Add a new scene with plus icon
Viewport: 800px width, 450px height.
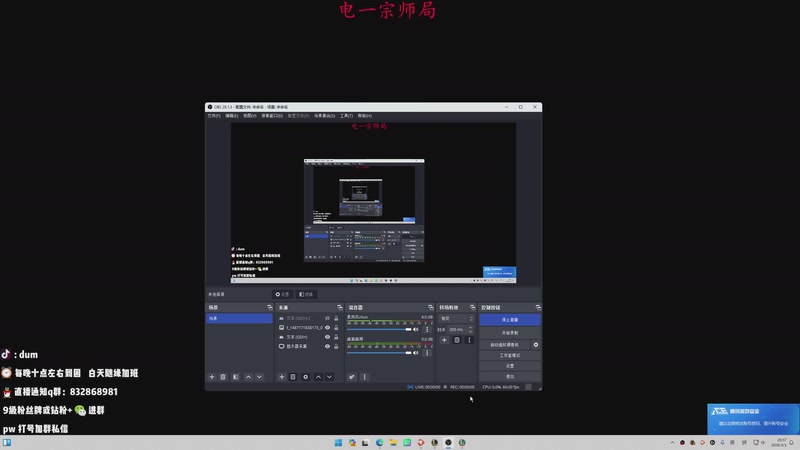pos(211,377)
